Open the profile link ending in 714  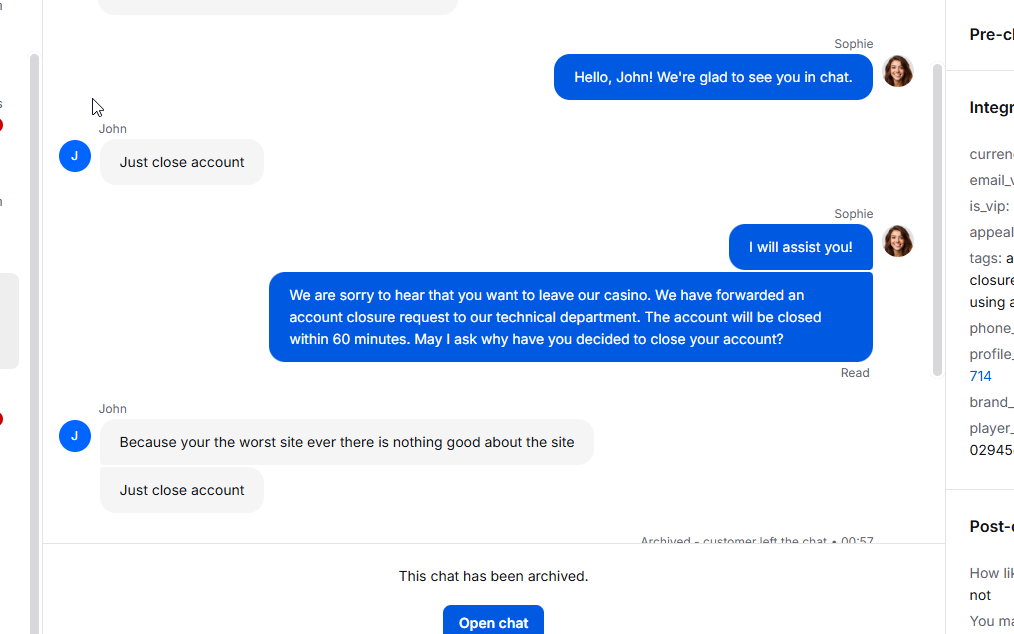980,376
